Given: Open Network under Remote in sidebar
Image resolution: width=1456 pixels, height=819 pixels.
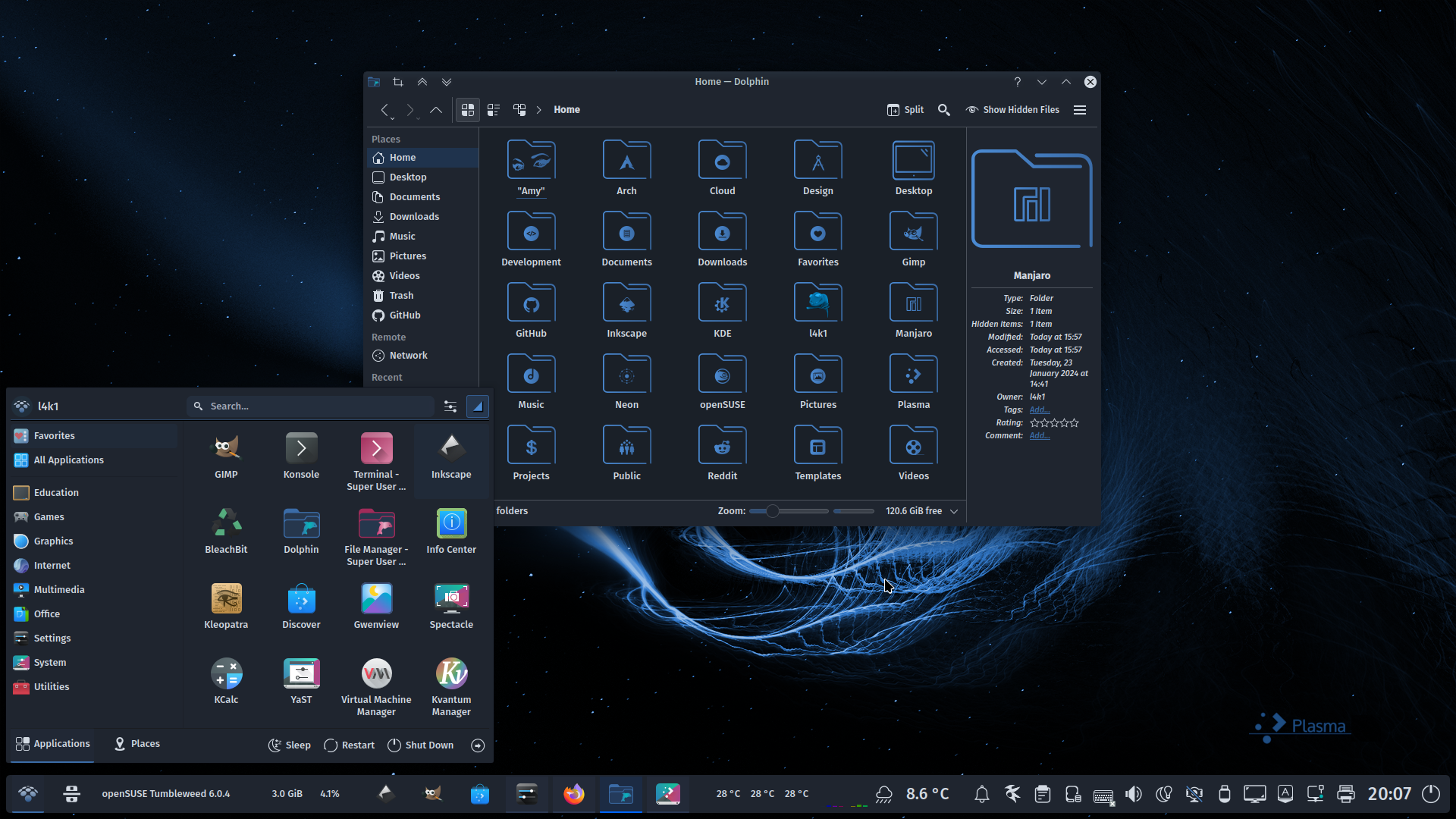Looking at the screenshot, I should [x=423, y=356].
